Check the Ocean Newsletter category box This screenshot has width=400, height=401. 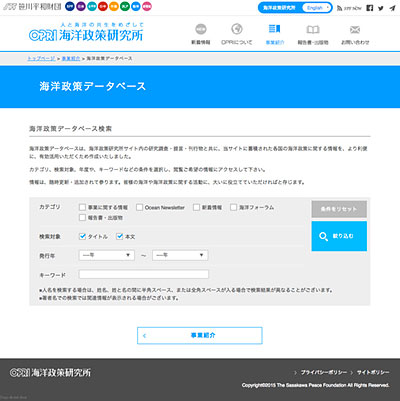click(x=139, y=207)
